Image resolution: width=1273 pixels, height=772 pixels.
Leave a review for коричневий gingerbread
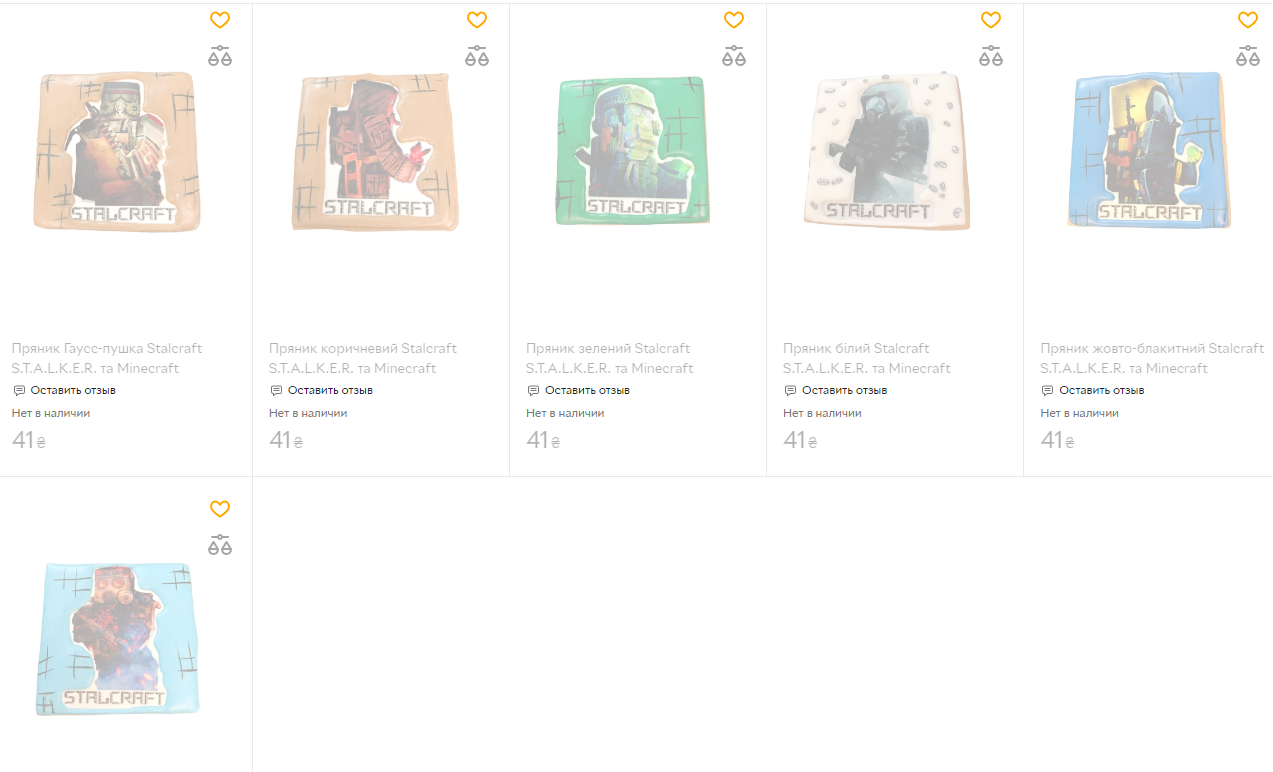click(321, 390)
